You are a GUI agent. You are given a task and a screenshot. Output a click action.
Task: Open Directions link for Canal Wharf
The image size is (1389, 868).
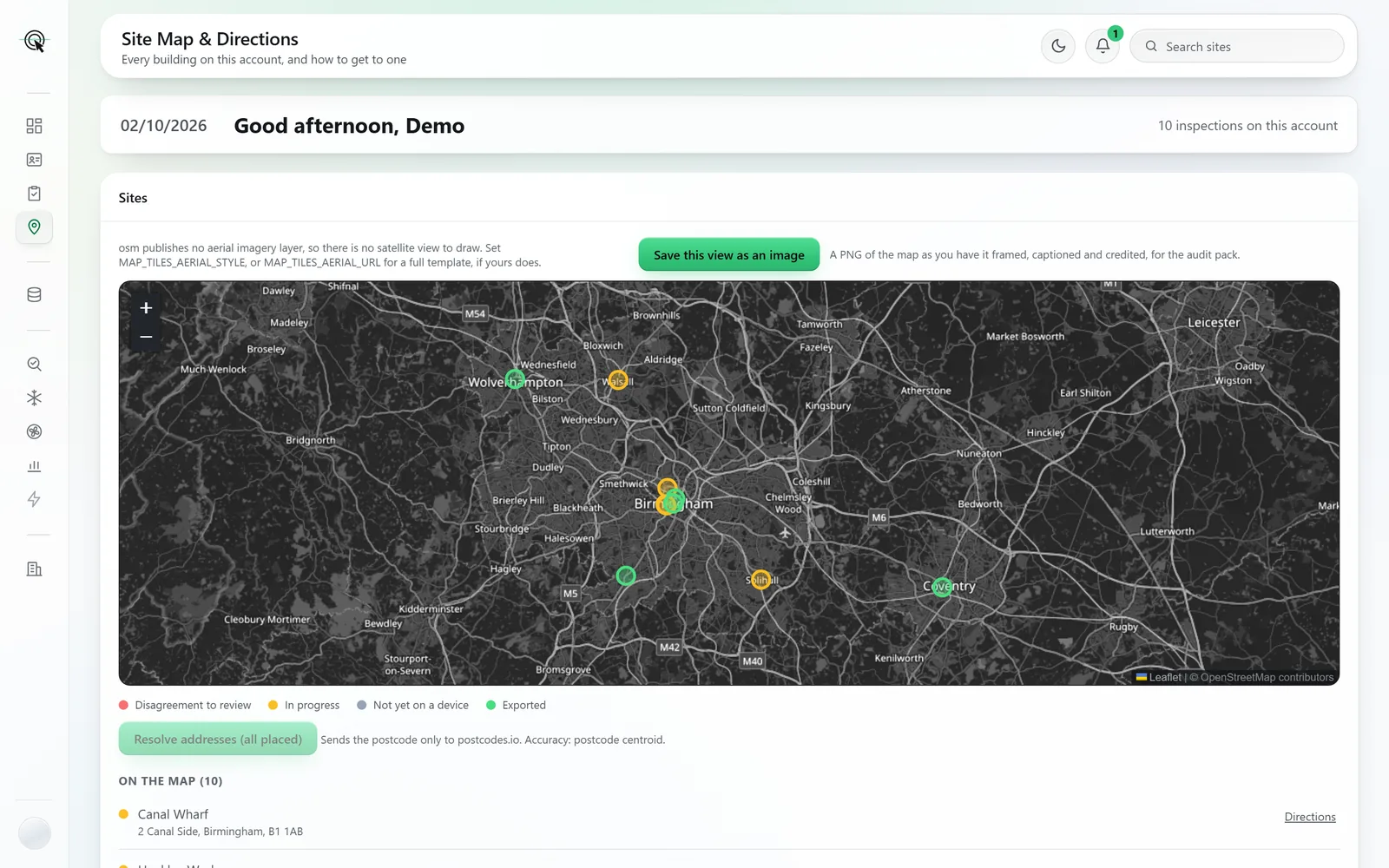[x=1310, y=817]
